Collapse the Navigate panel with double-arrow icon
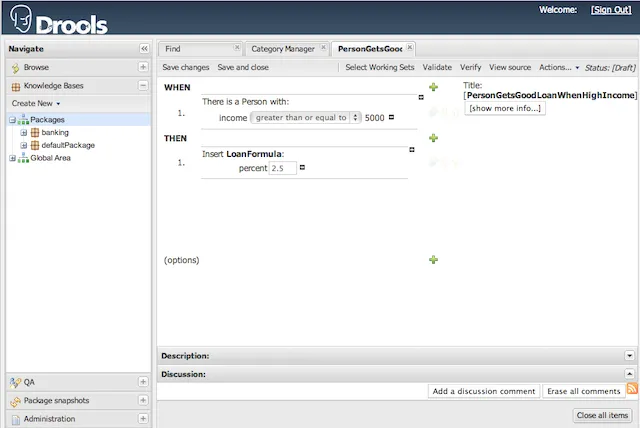 tap(144, 49)
